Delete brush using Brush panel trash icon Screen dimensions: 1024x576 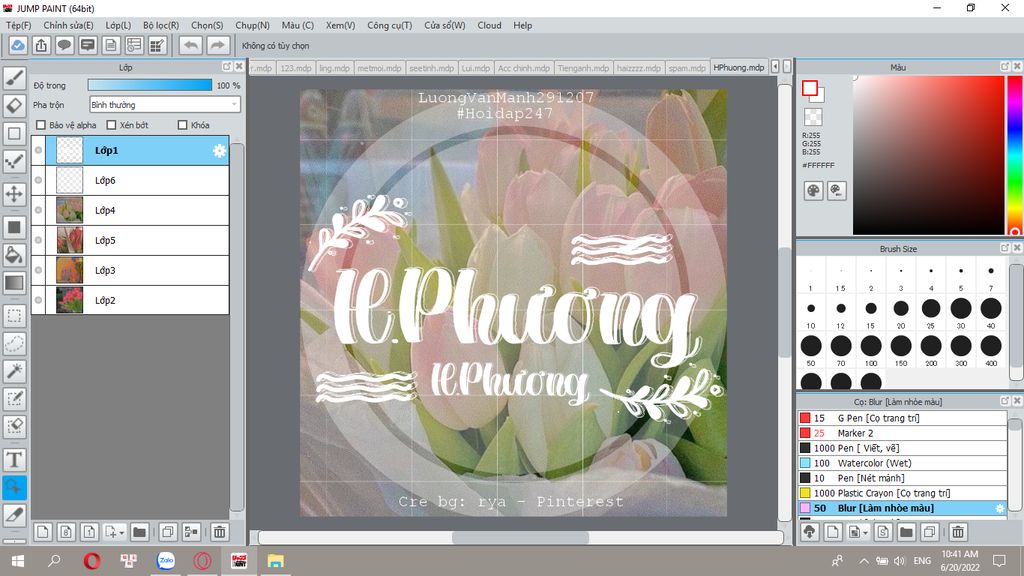(957, 532)
